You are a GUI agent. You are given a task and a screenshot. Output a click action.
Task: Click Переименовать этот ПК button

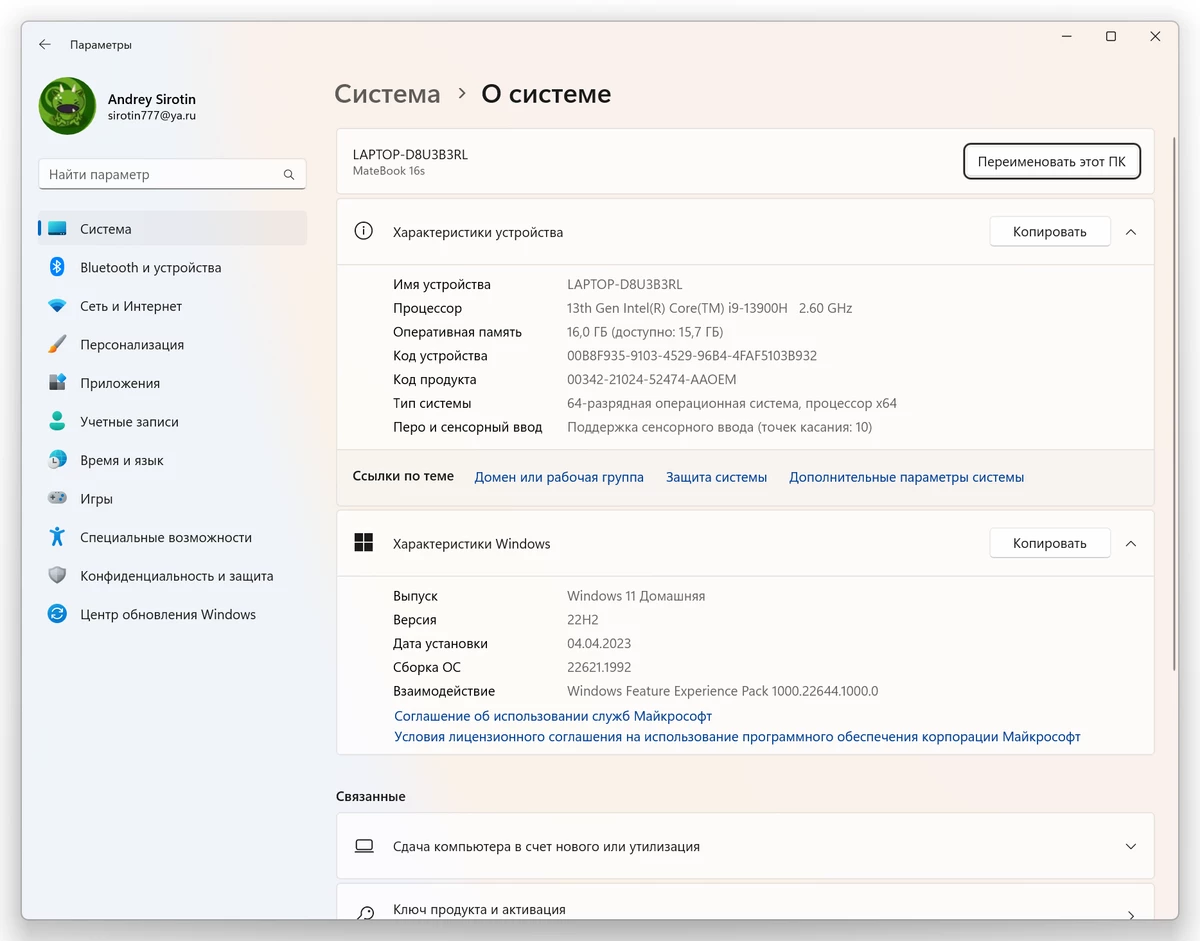[x=1051, y=161]
